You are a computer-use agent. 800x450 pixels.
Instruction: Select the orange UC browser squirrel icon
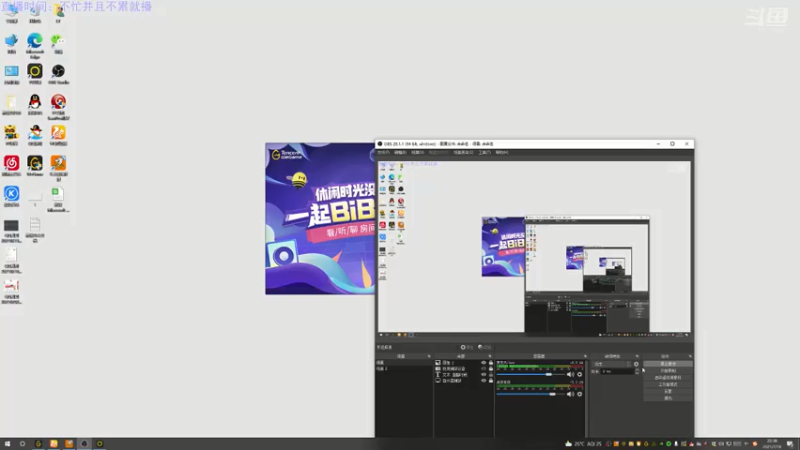pos(58,133)
